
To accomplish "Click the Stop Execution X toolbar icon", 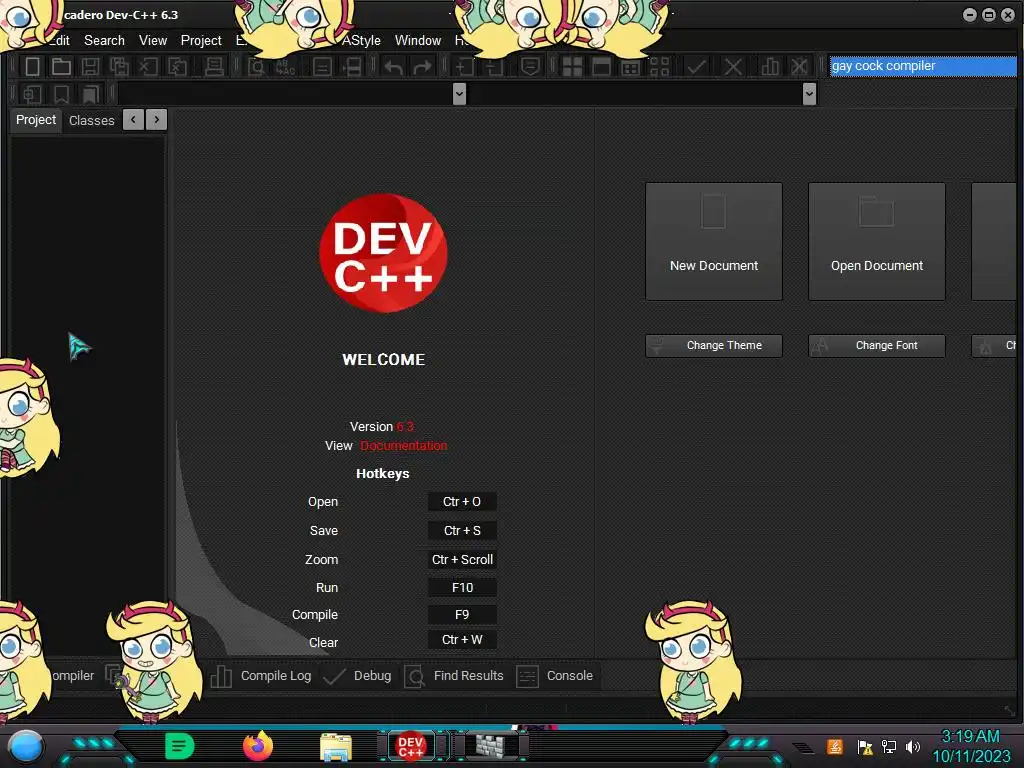I will coord(733,66).
